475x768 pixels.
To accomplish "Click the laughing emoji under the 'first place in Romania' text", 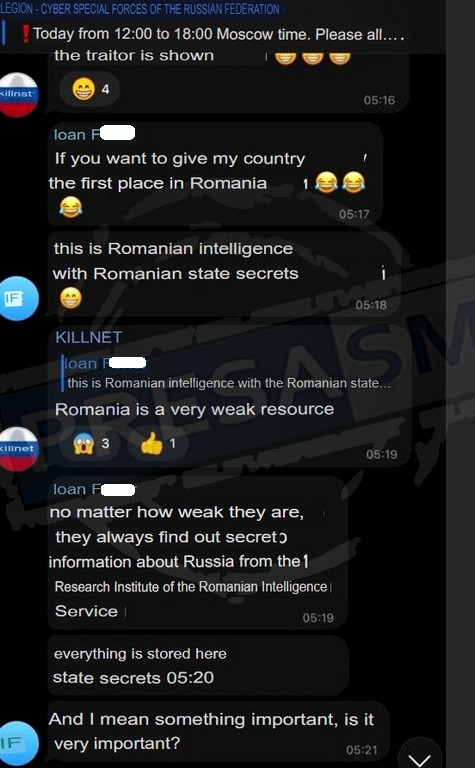I will (x=71, y=207).
